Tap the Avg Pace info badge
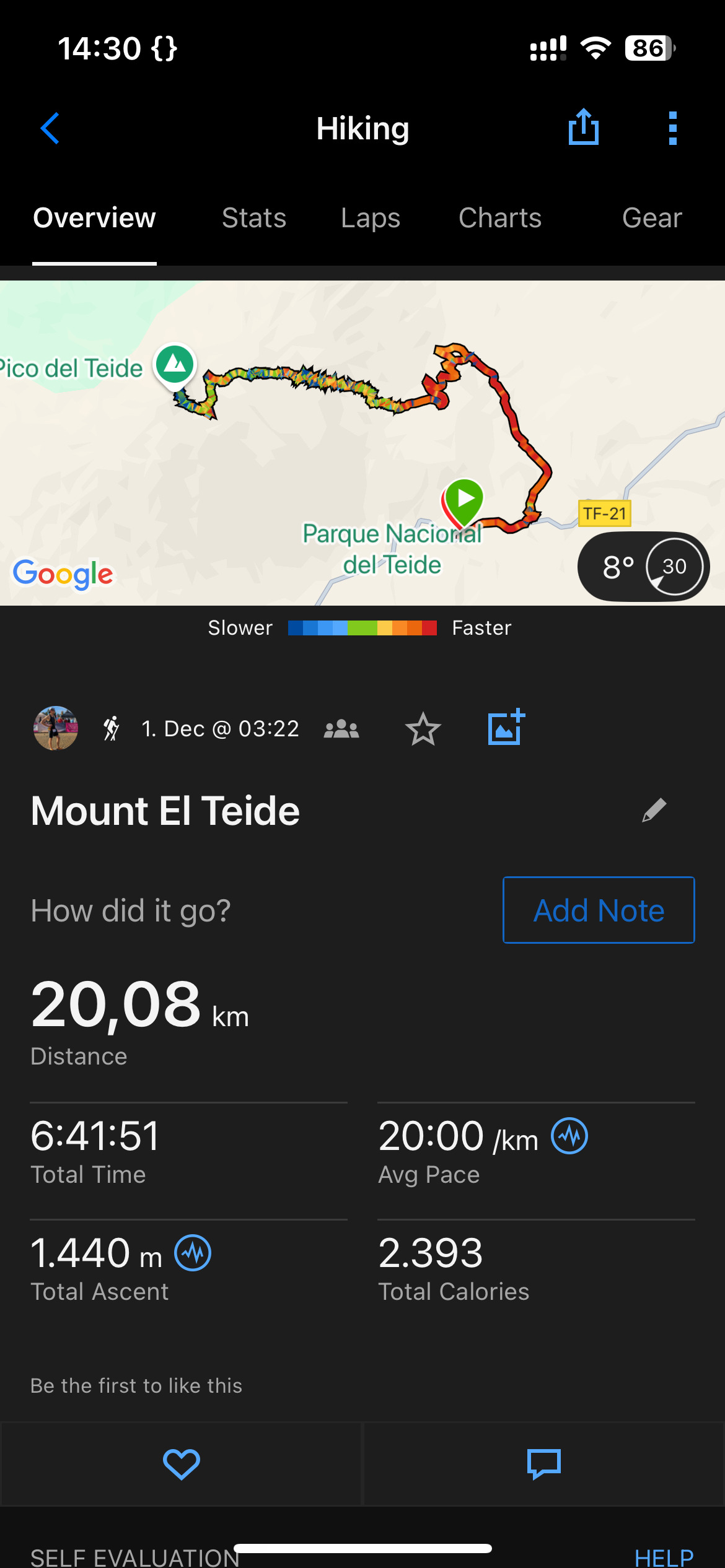The height and width of the screenshot is (1568, 725). click(x=569, y=1136)
